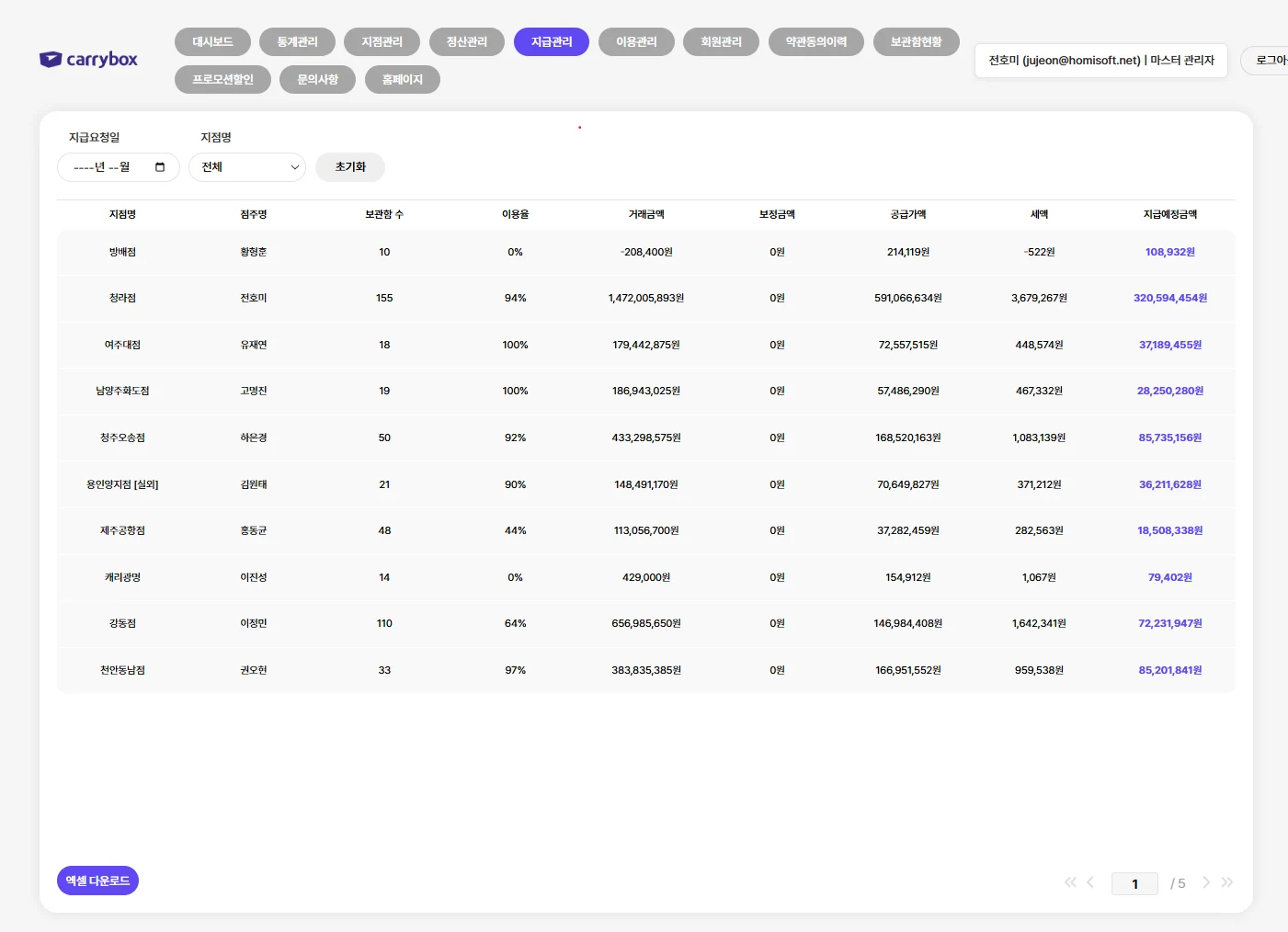The width and height of the screenshot is (1288, 932).
Task: Click the page number input box
Action: tap(1134, 883)
